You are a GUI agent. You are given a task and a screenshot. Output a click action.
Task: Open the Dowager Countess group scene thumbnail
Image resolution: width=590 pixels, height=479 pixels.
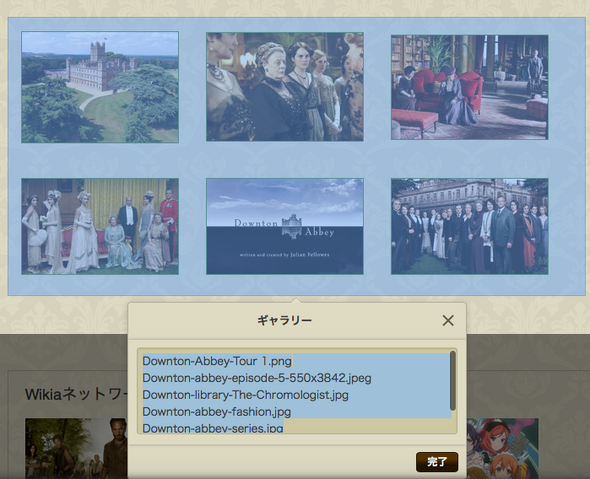point(285,87)
